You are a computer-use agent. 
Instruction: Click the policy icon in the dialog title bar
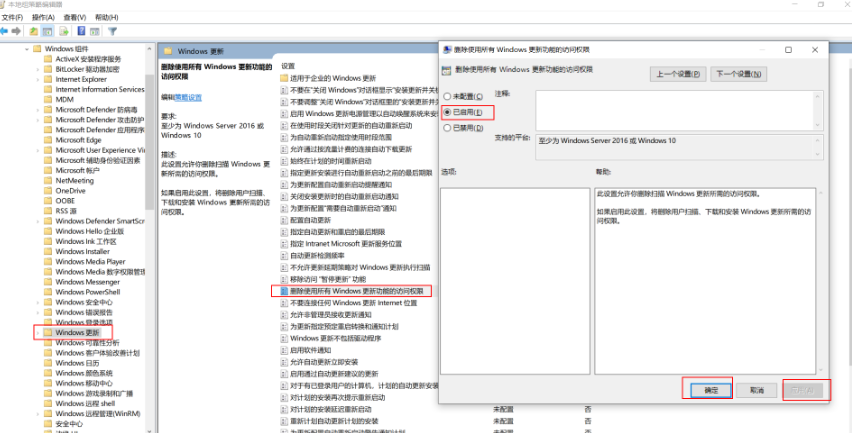point(446,49)
